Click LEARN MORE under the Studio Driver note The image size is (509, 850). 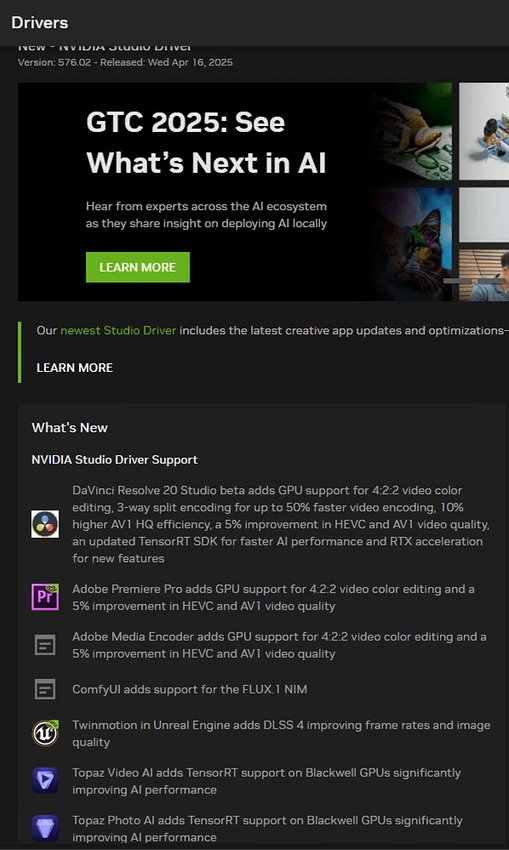pos(75,368)
